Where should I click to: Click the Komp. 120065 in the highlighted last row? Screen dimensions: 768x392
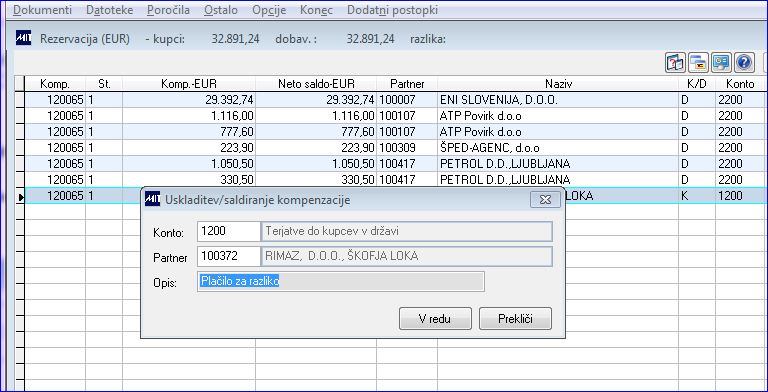click(55, 196)
